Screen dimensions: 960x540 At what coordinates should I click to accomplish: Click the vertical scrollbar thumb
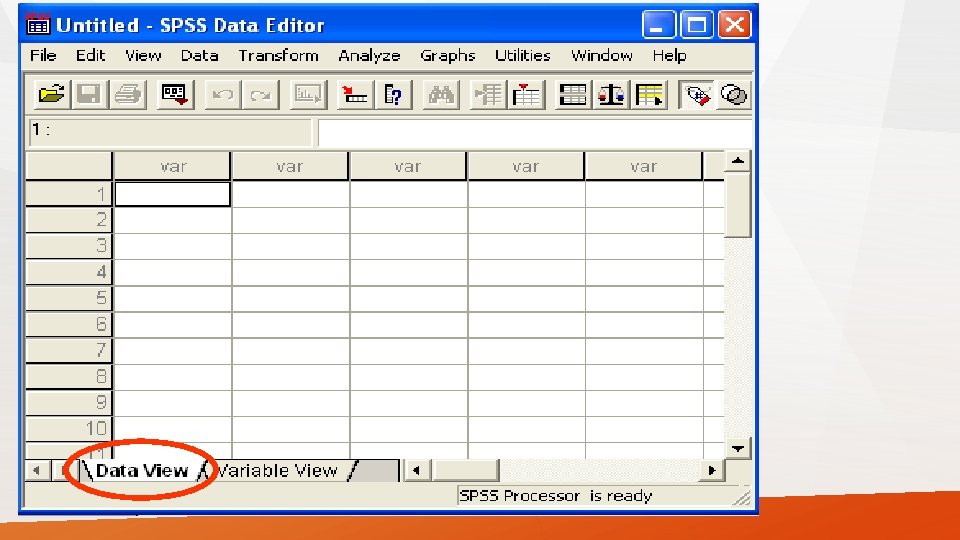[x=738, y=204]
